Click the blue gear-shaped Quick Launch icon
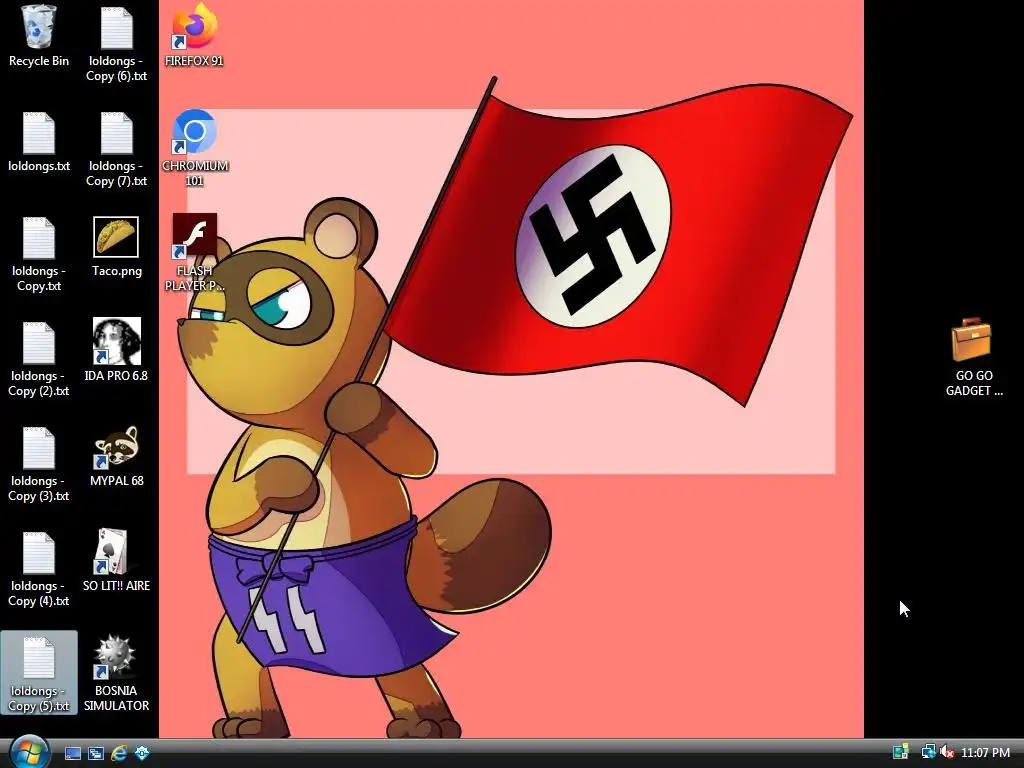 point(142,753)
